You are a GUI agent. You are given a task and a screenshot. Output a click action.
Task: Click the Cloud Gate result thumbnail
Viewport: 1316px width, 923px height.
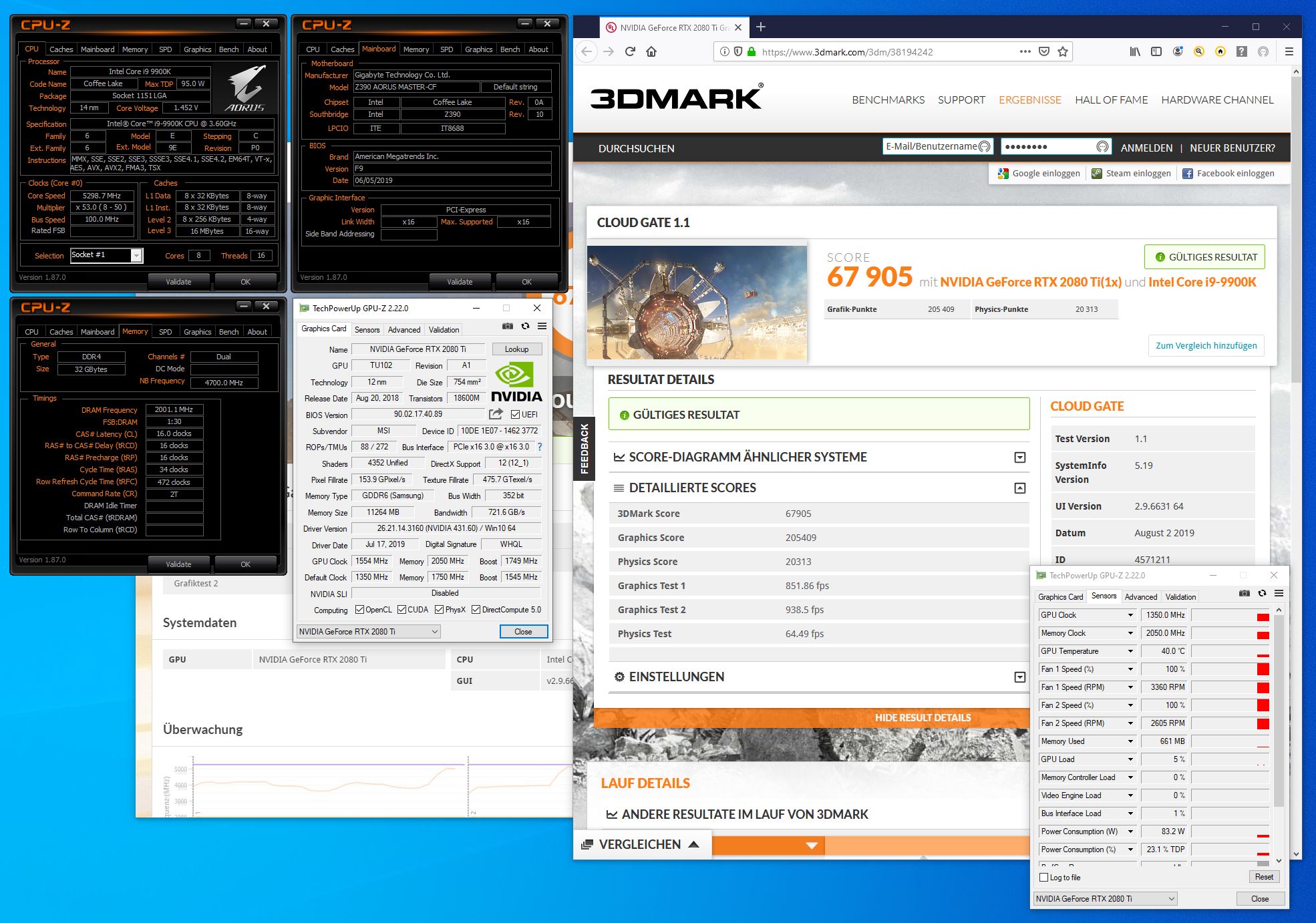coord(697,303)
